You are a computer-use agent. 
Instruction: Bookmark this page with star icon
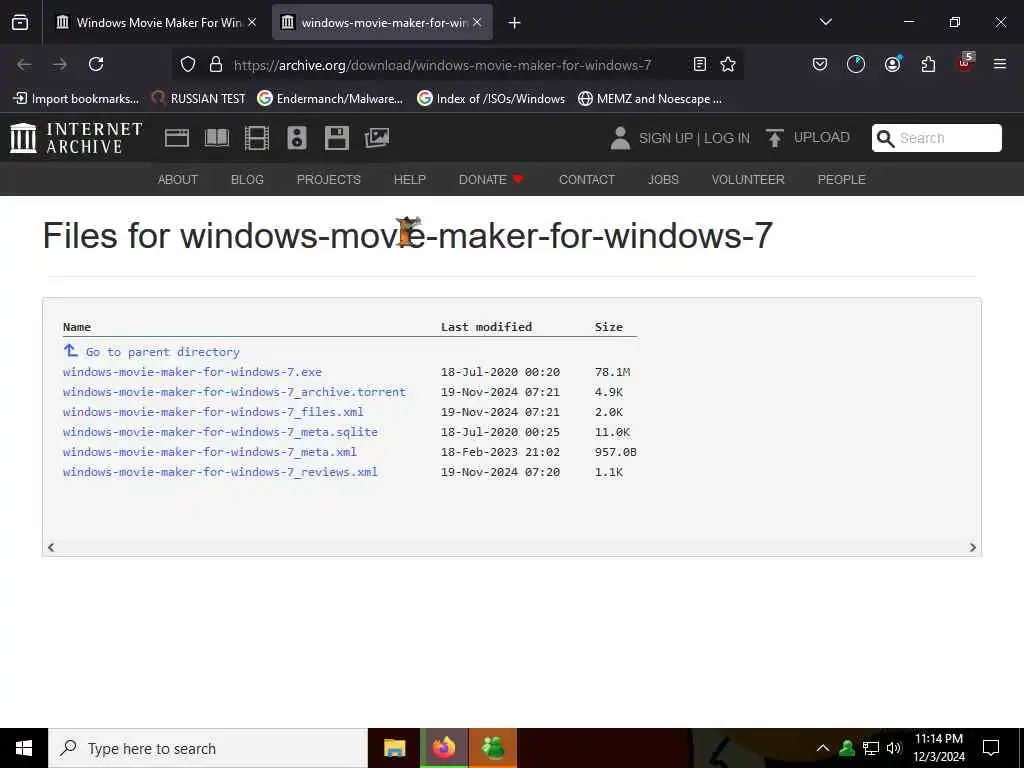point(728,64)
